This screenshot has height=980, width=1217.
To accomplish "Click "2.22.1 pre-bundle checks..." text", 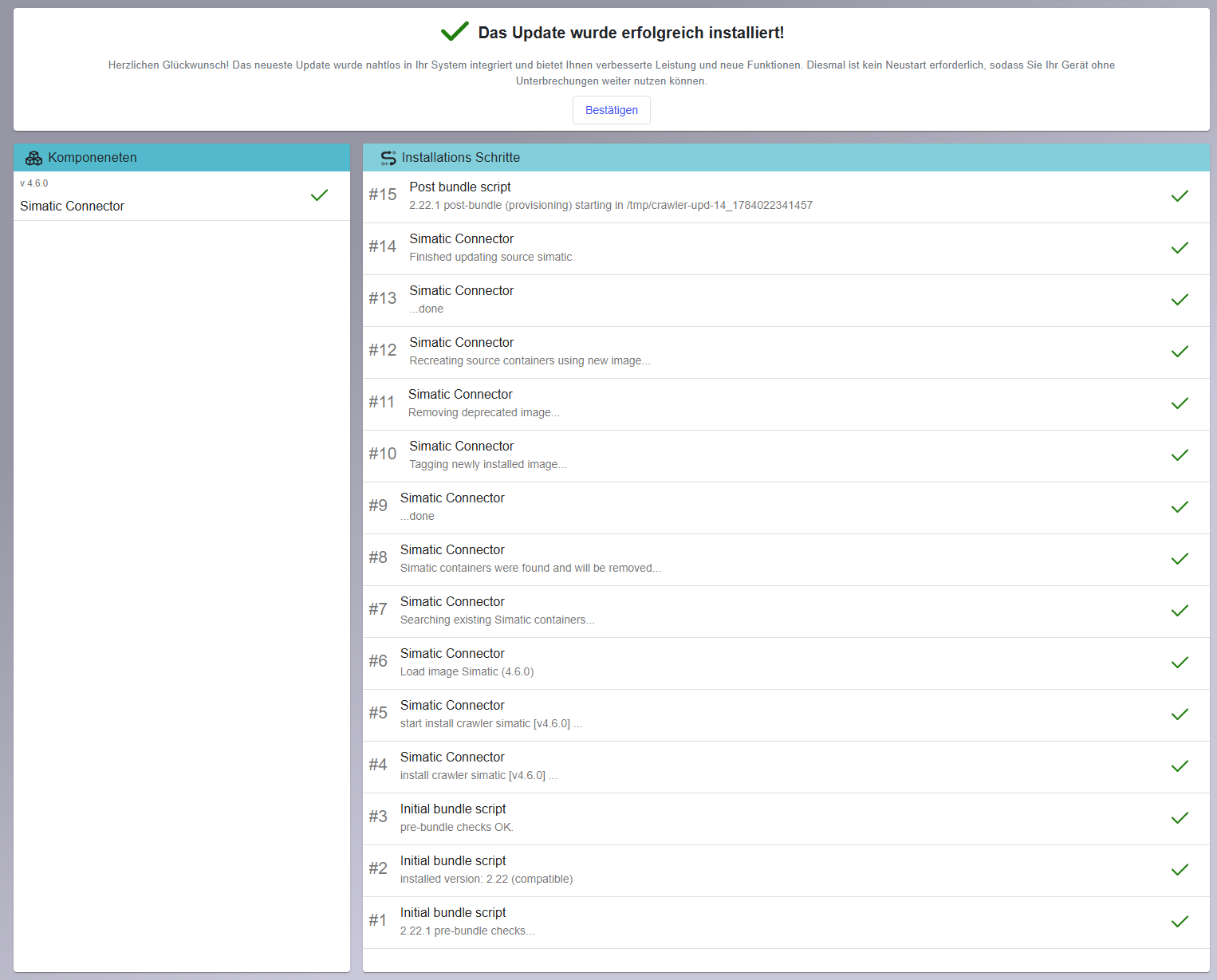I will 467,931.
